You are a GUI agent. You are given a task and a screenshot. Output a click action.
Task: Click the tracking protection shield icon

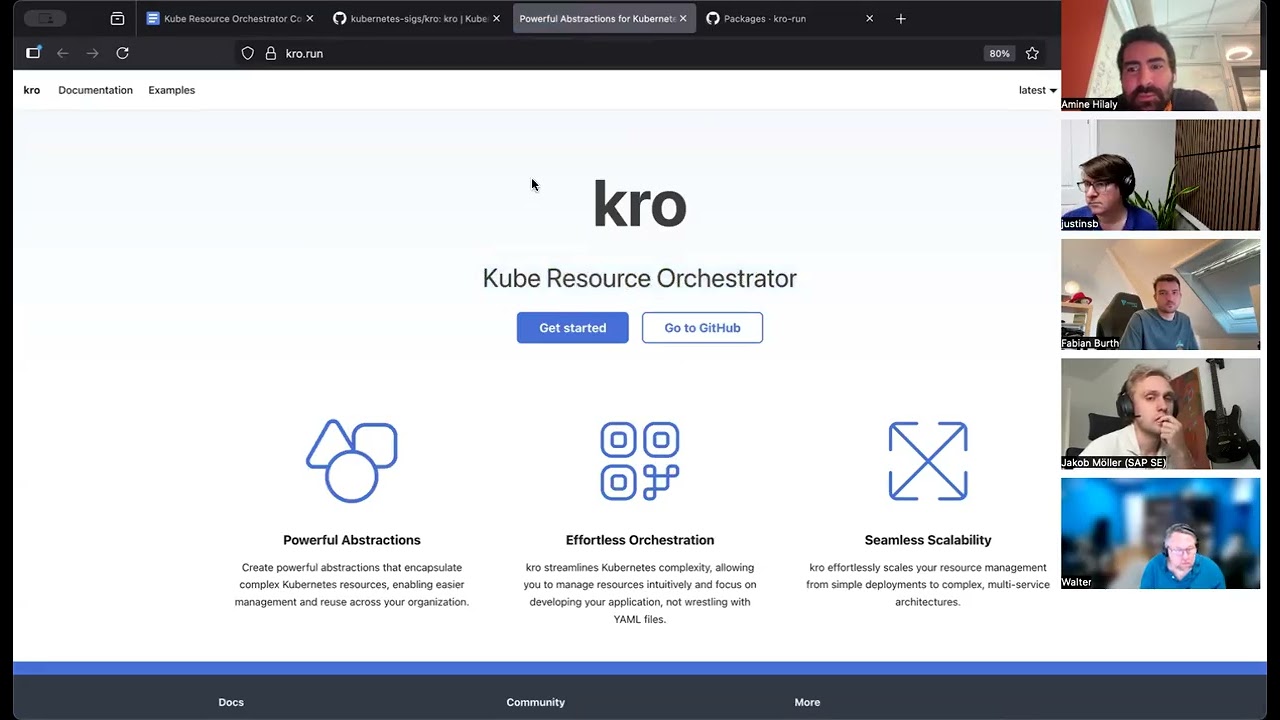pyautogui.click(x=248, y=53)
